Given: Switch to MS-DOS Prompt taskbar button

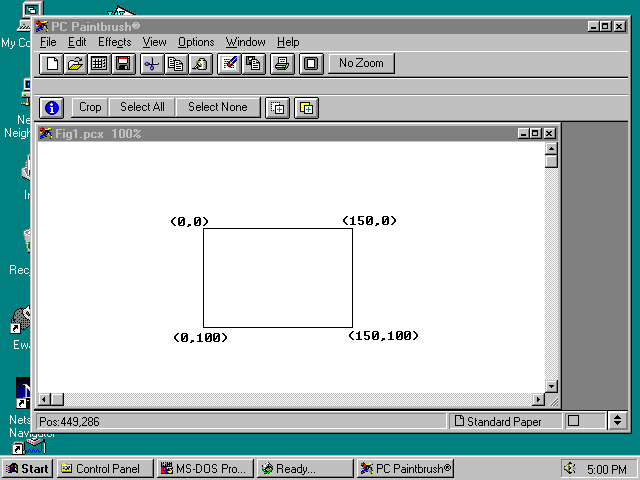Looking at the screenshot, I should pyautogui.click(x=205, y=469).
